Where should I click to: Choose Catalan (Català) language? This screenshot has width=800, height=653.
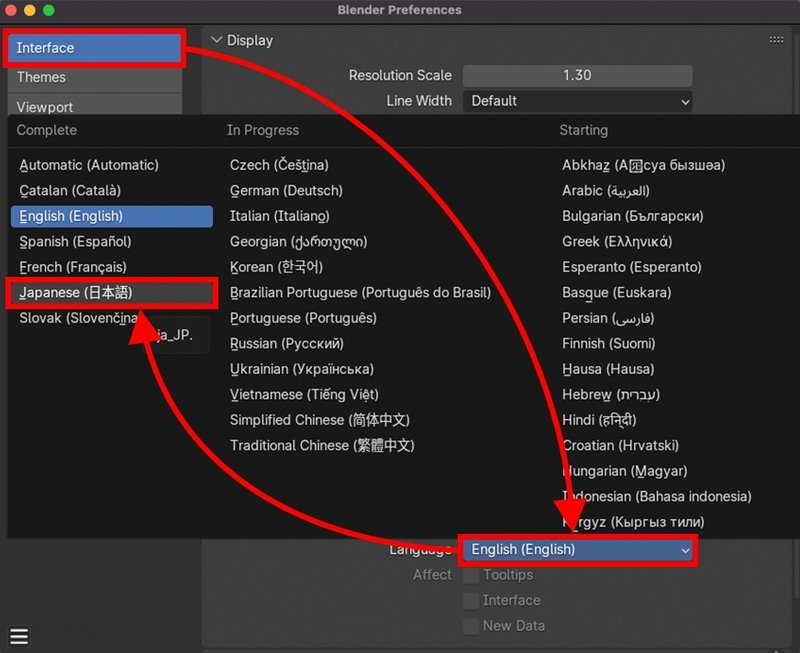point(112,191)
